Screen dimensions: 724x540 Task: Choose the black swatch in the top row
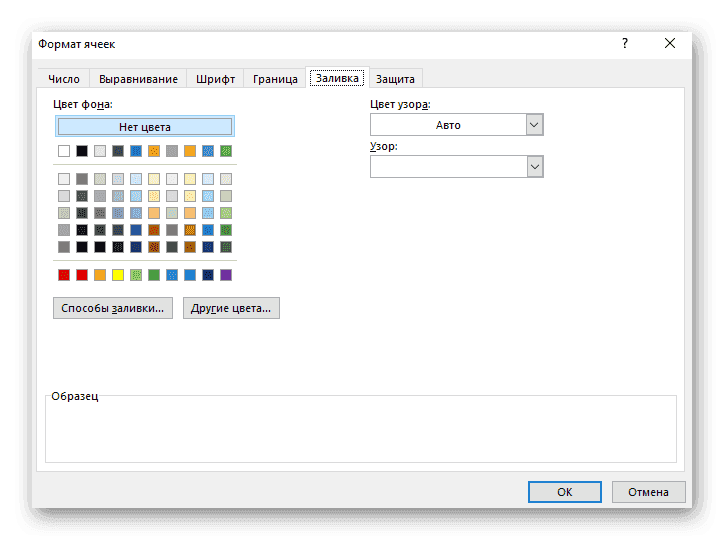tap(82, 151)
